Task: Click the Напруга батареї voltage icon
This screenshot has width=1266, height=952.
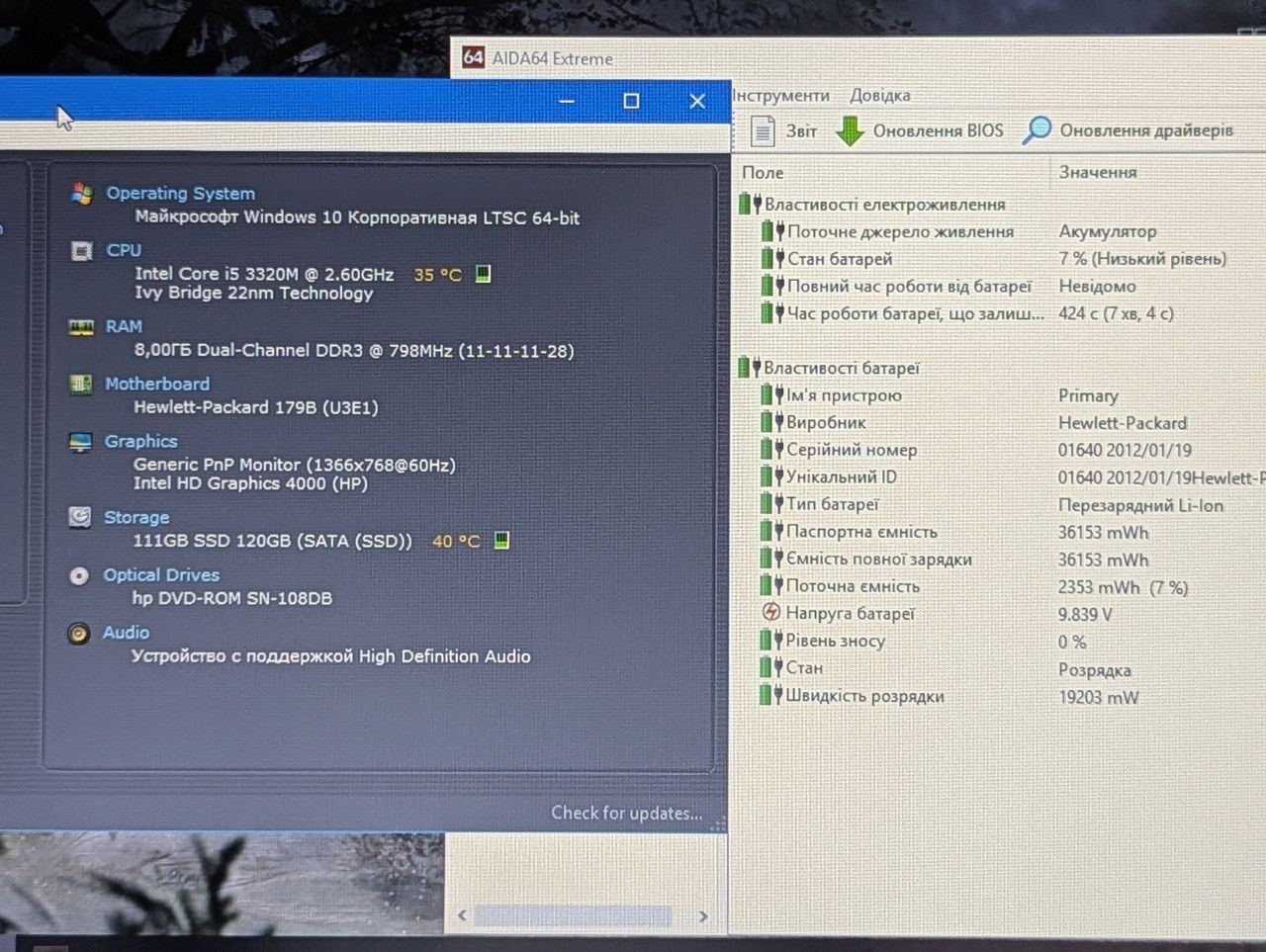Action: point(771,613)
